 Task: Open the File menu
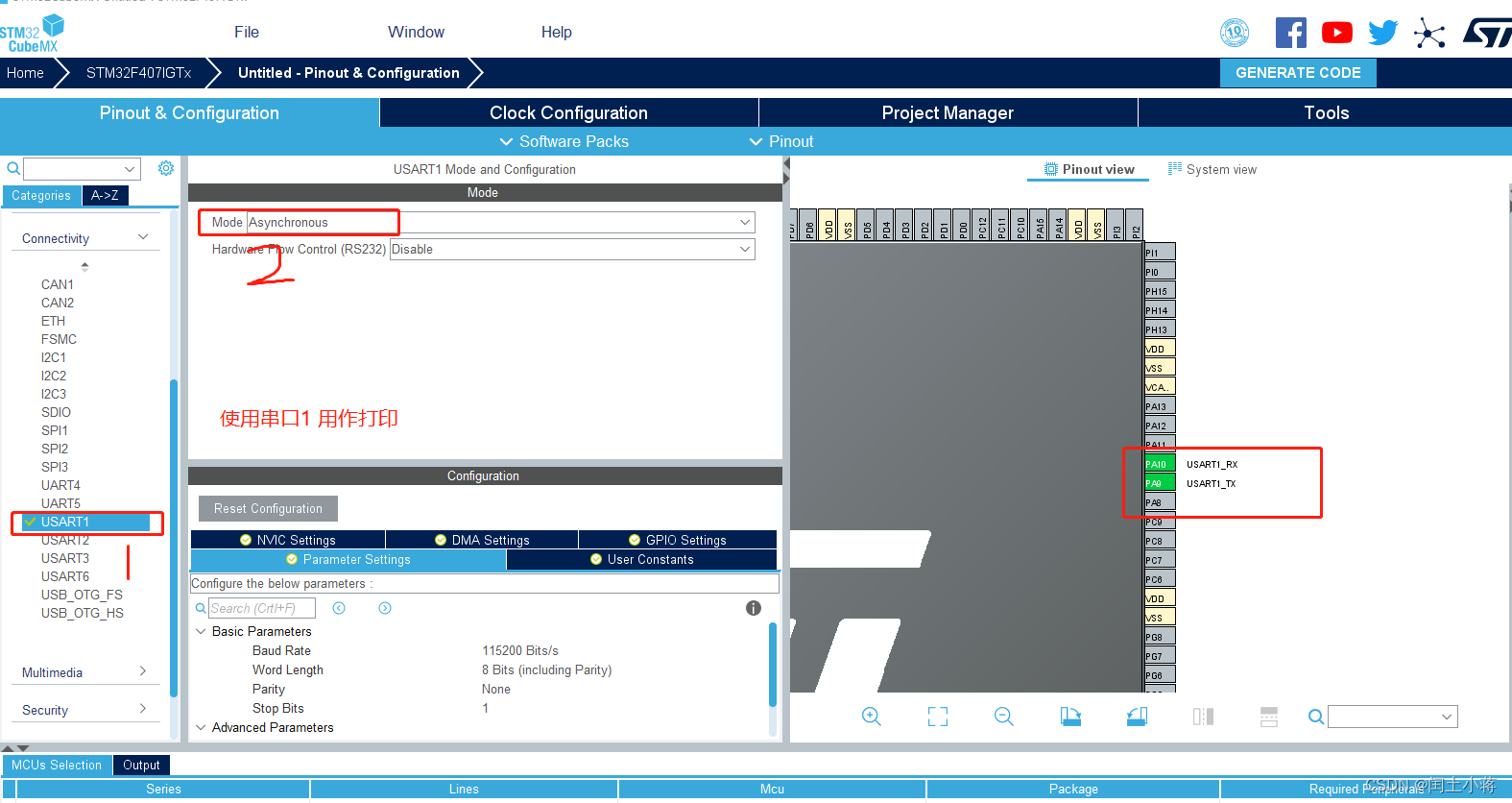(x=247, y=32)
